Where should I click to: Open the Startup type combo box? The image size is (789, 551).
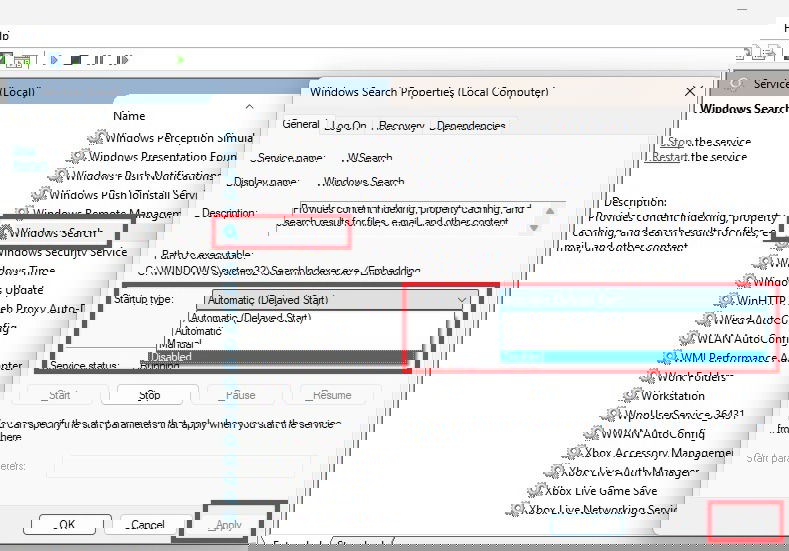pos(337,300)
